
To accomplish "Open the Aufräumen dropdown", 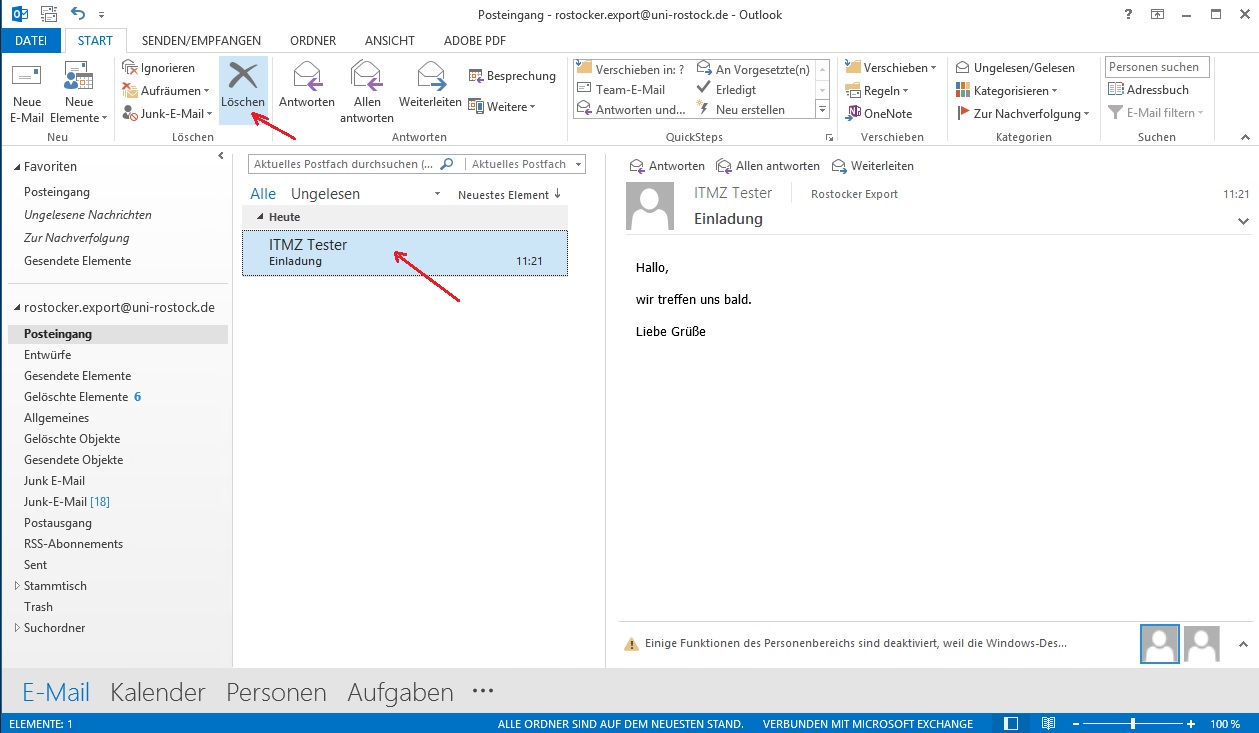I will (167, 91).
